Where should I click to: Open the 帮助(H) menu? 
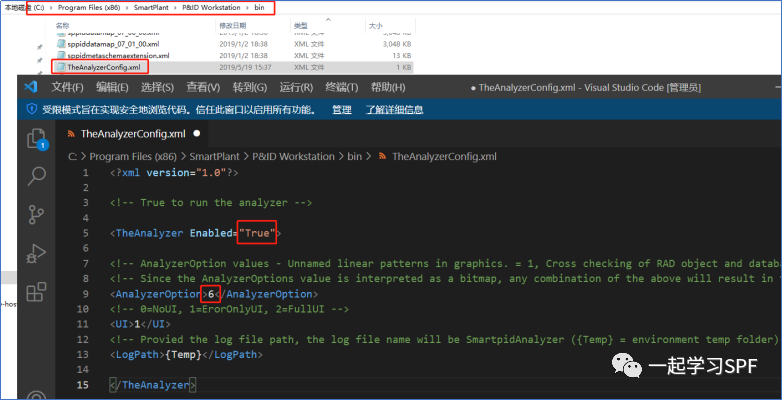coord(388,87)
